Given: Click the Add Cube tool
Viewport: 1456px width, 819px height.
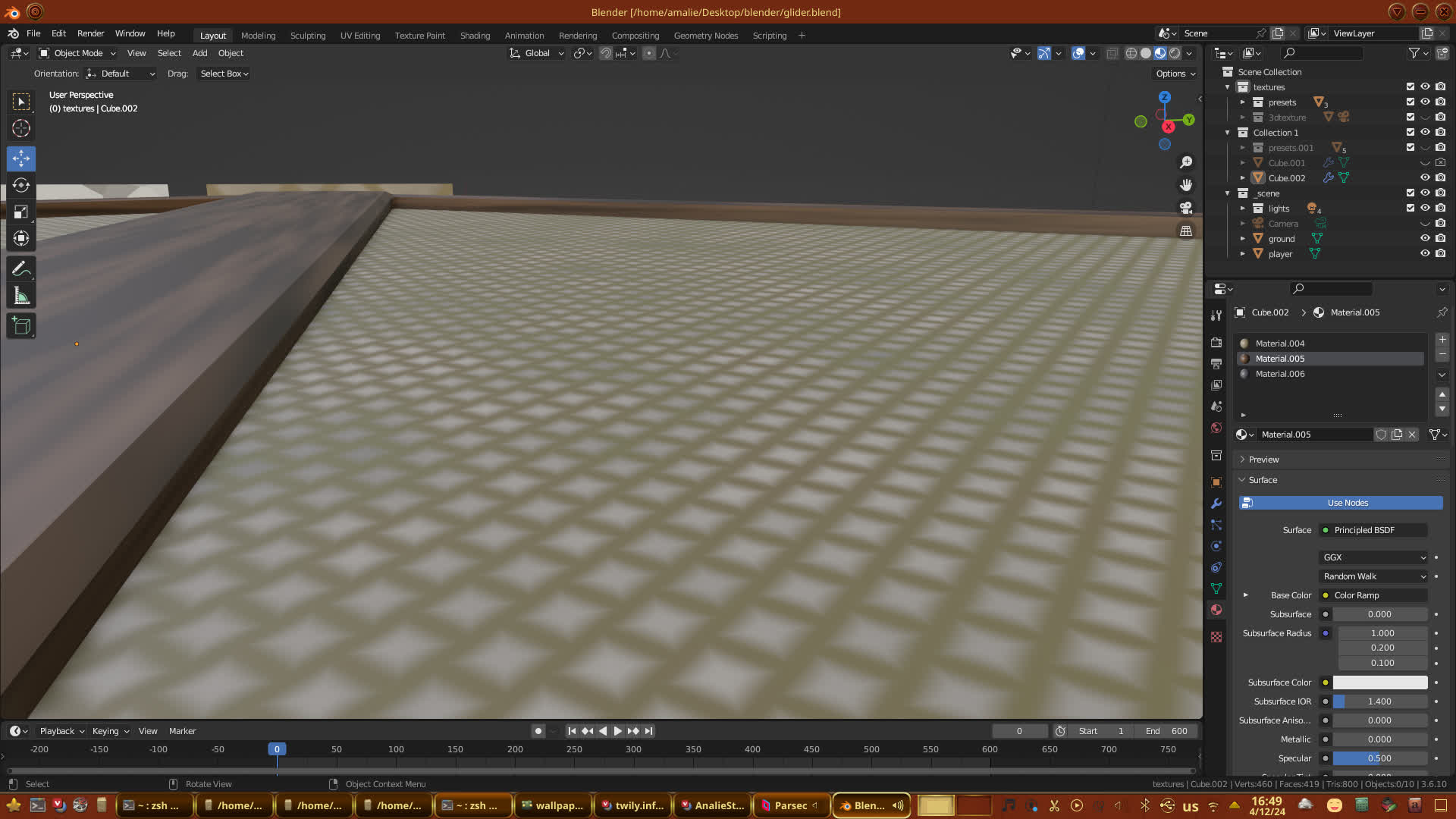Looking at the screenshot, I should coord(21,327).
